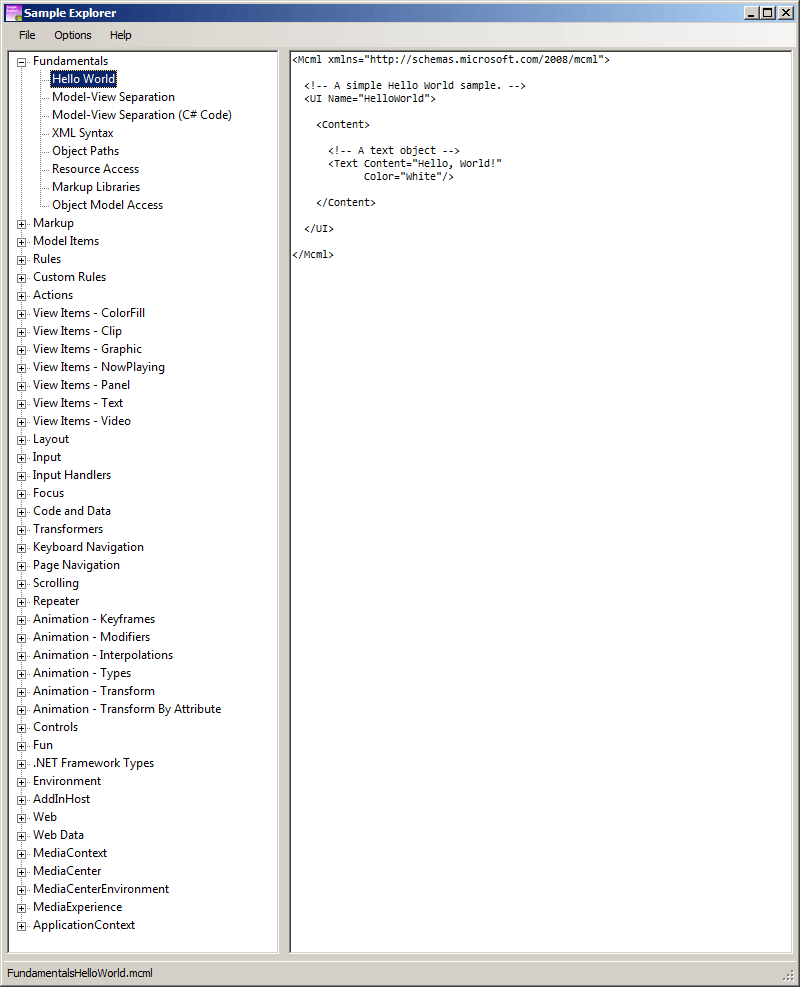Viewport: 800px width, 987px height.
Task: Select the MediaExperience tree label
Action: click(77, 907)
